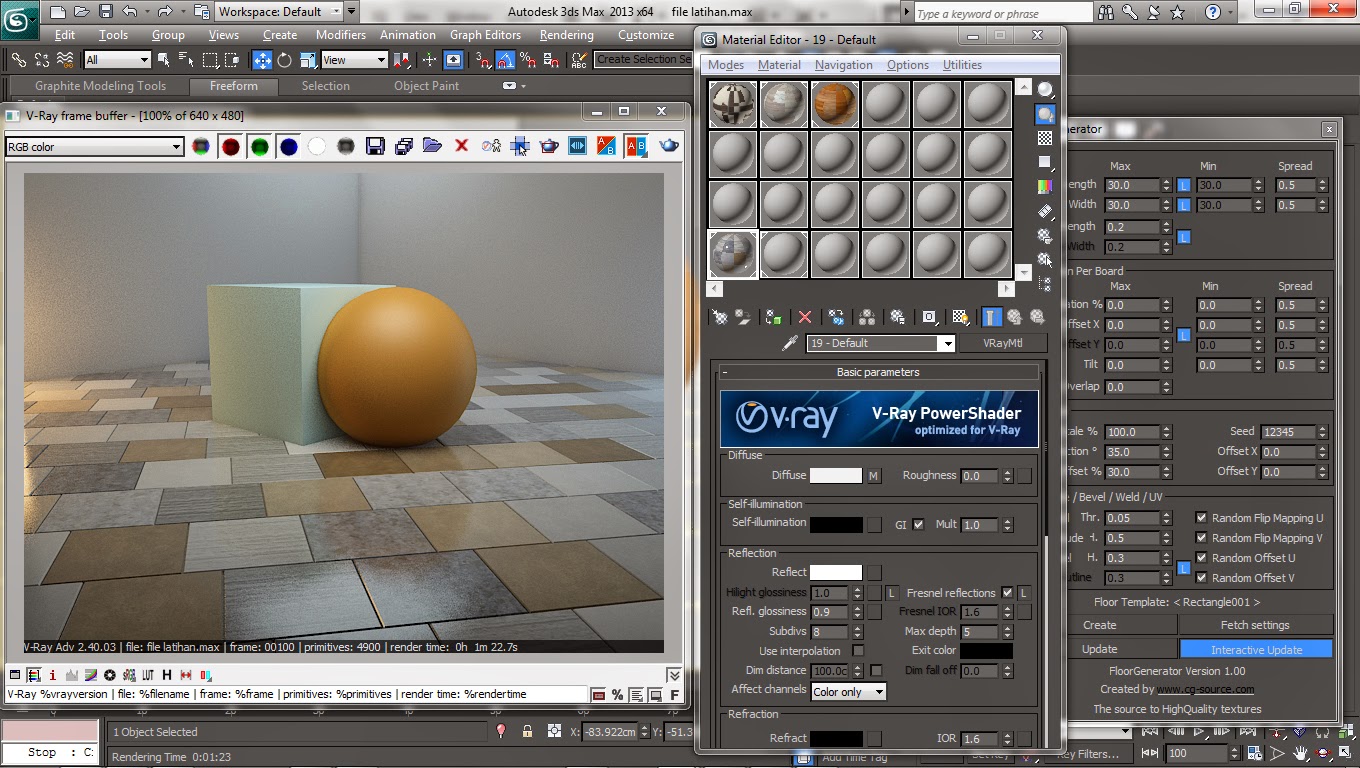Viewport: 1360px width, 768px height.
Task: Select the Assign Material to Selection icon
Action: click(773, 316)
